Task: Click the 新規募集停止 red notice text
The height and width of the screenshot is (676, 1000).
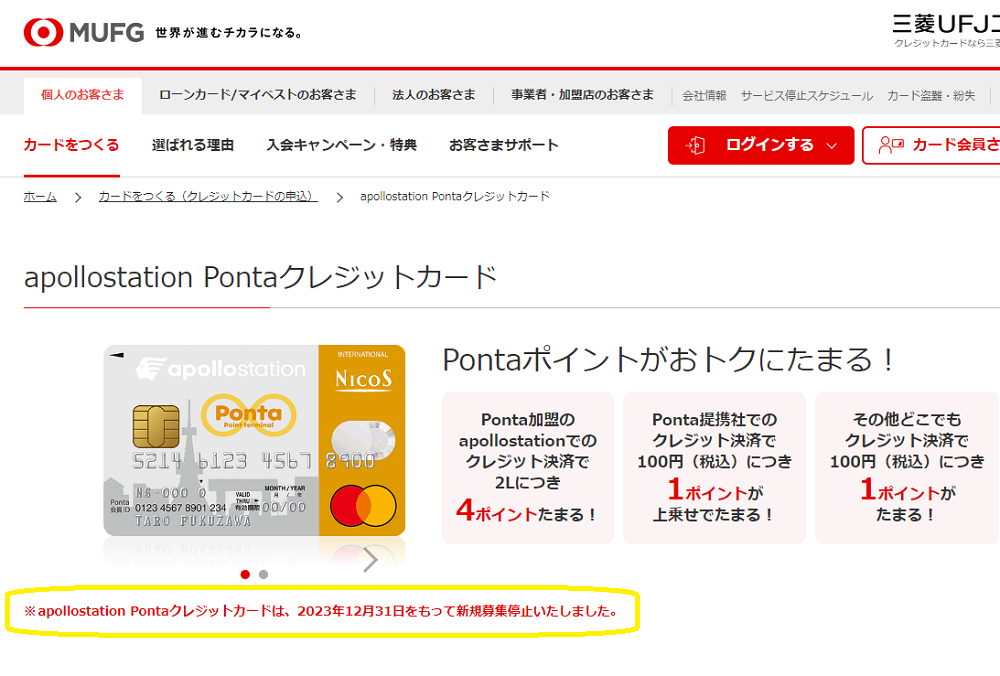Action: pyautogui.click(x=322, y=611)
